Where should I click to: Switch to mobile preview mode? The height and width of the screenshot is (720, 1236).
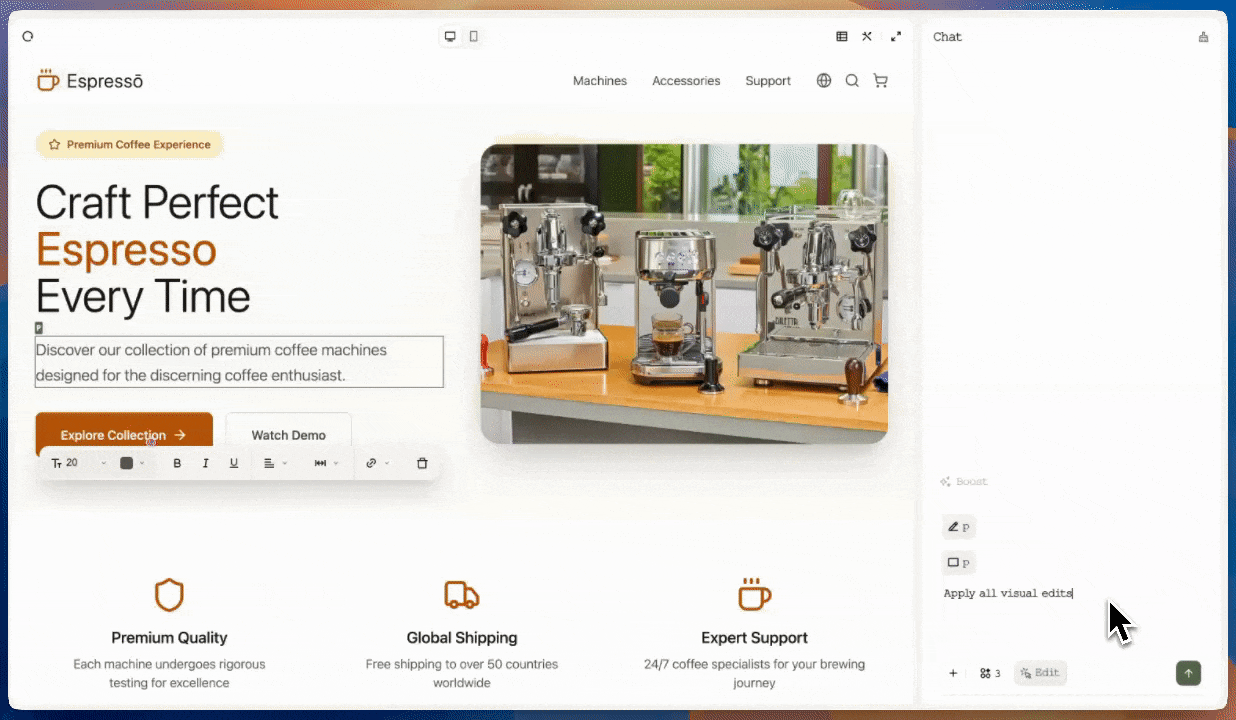point(474,36)
